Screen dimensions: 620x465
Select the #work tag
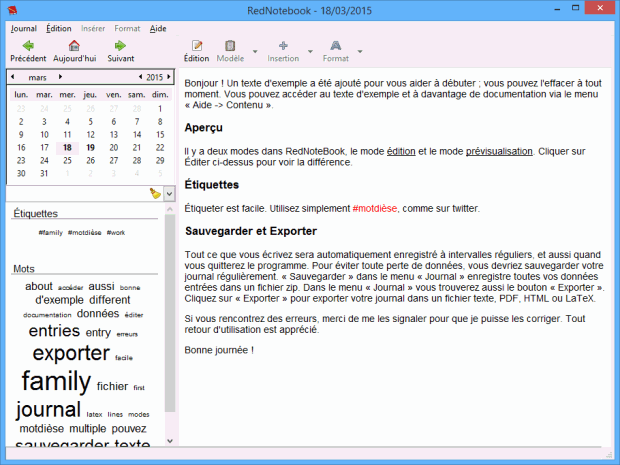tap(116, 232)
